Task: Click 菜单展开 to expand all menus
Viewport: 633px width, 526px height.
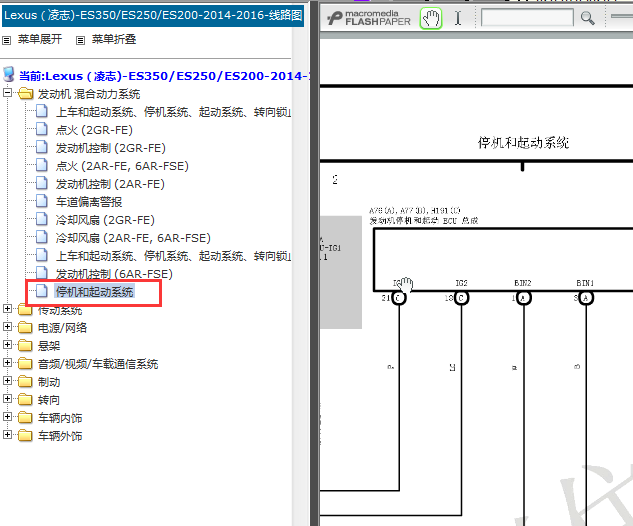Action: tap(40, 39)
